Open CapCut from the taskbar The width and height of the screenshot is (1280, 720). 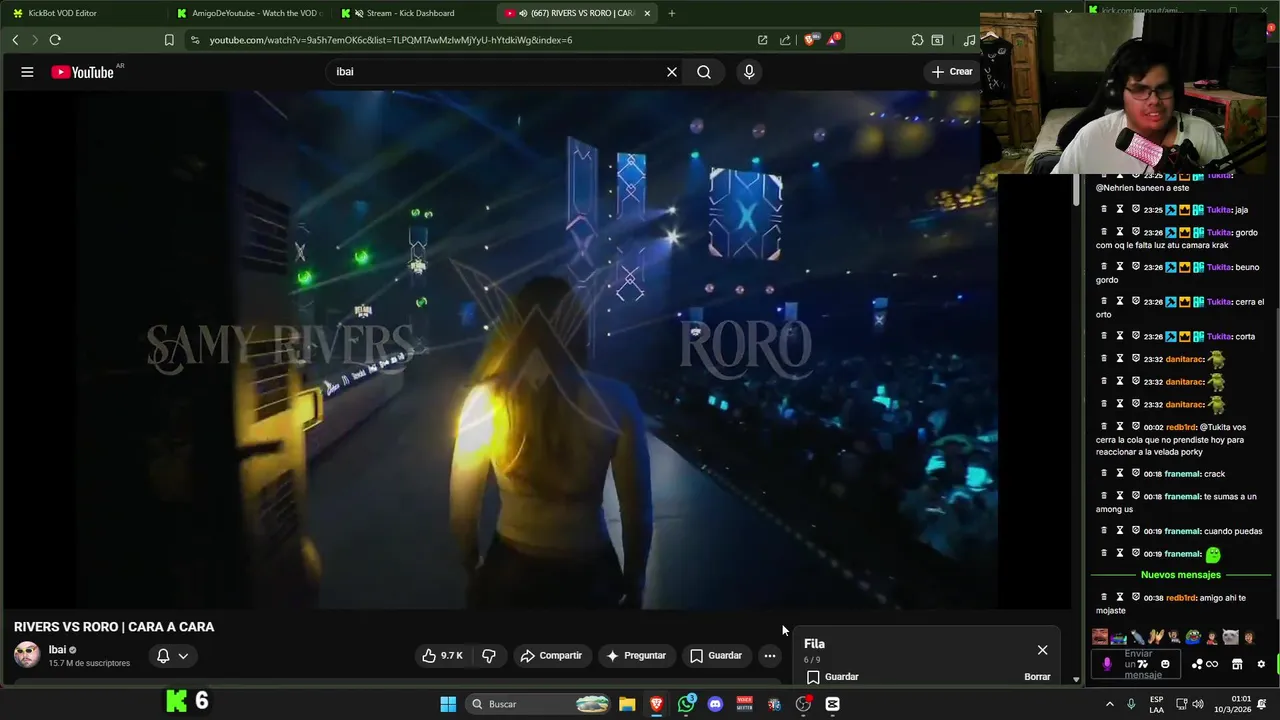click(x=832, y=704)
